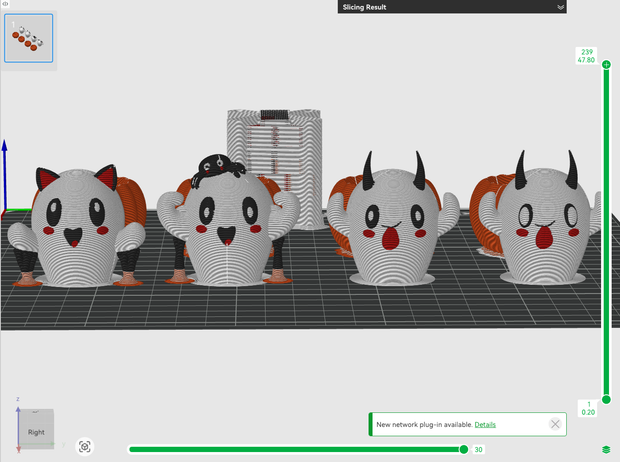
Task: Click the plus handle atop the layer slider
Action: (606, 64)
